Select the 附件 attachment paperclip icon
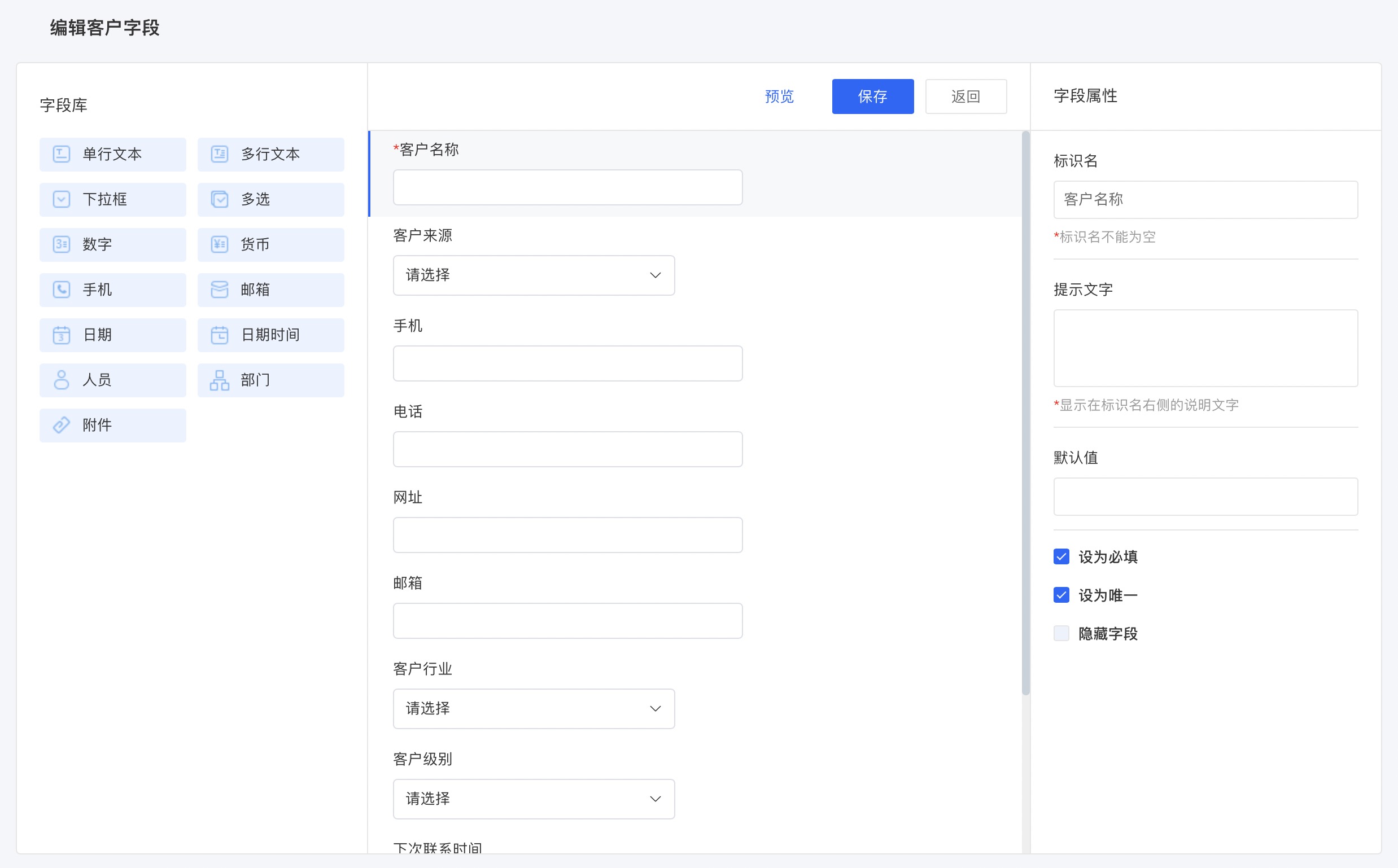 (x=62, y=426)
